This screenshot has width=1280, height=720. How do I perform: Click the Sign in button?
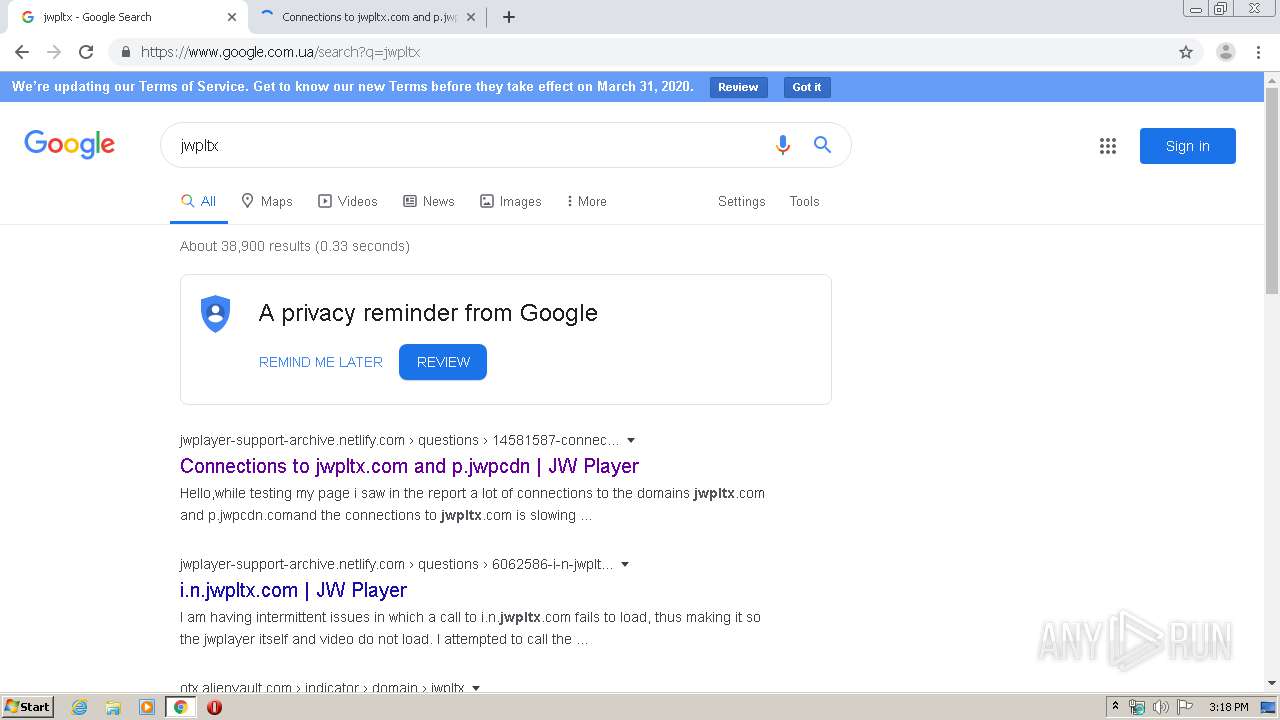(x=1188, y=146)
